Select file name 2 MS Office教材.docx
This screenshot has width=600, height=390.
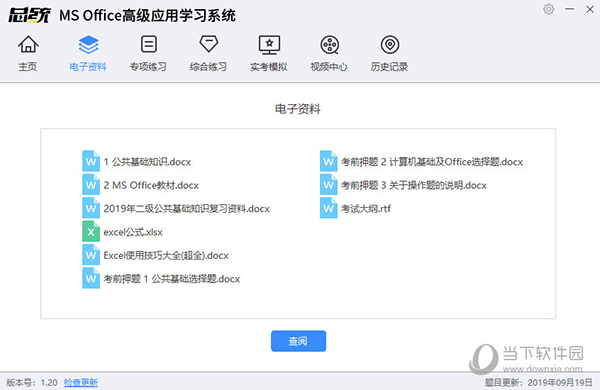(x=151, y=185)
